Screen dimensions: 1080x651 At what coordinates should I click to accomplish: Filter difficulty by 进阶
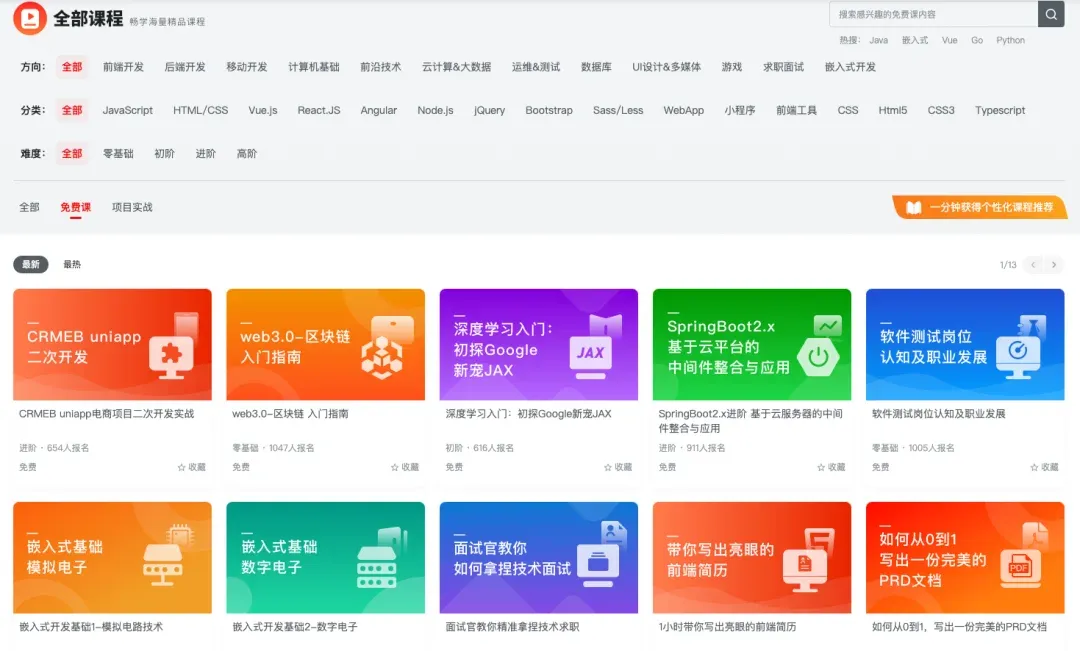[x=205, y=154]
